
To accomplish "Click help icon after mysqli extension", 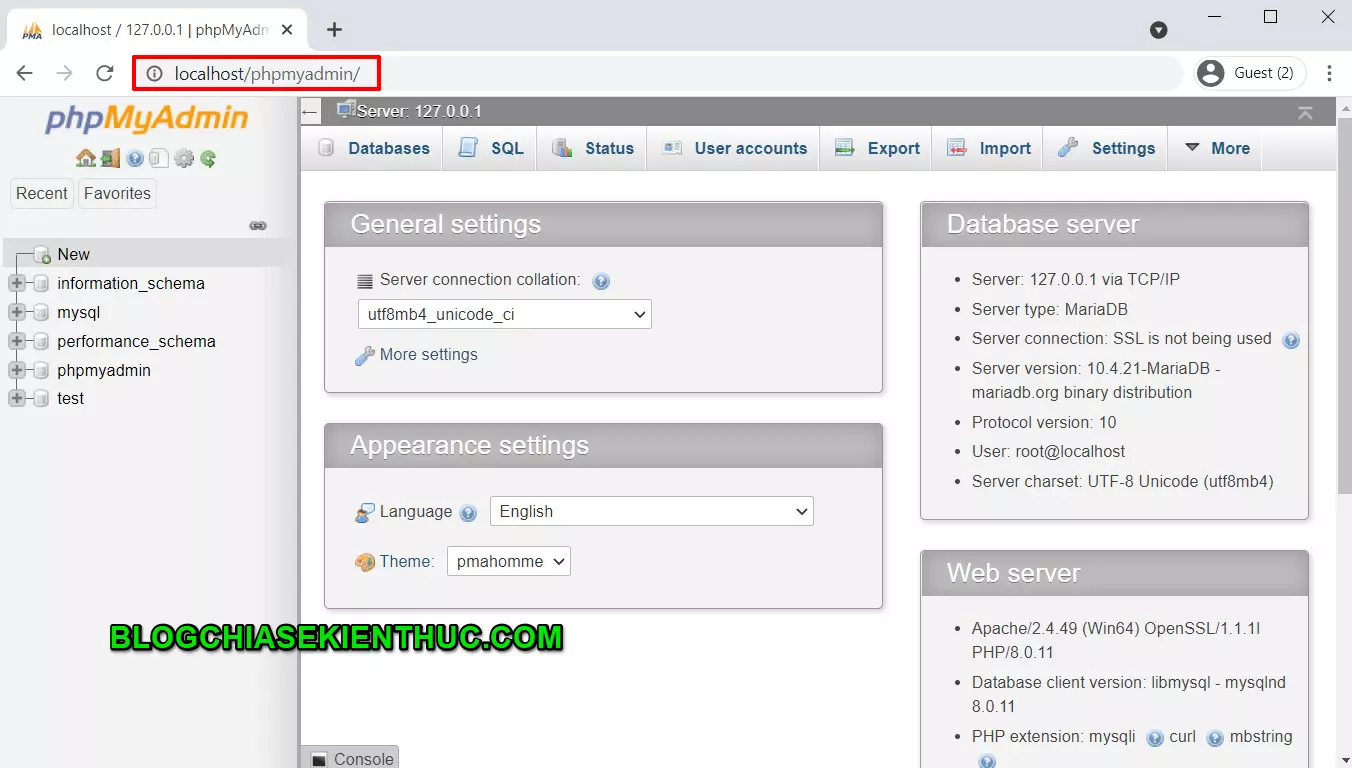I will tap(1154, 738).
